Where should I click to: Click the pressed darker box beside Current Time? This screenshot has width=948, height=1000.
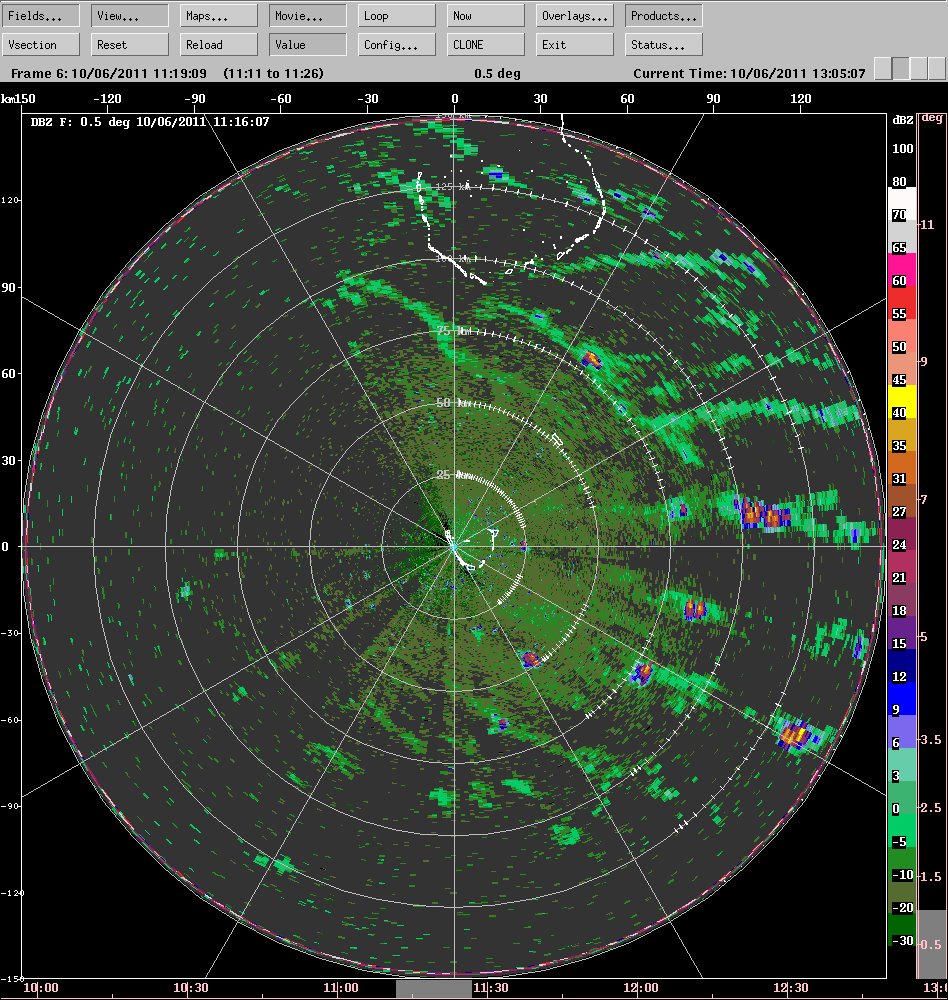point(901,68)
